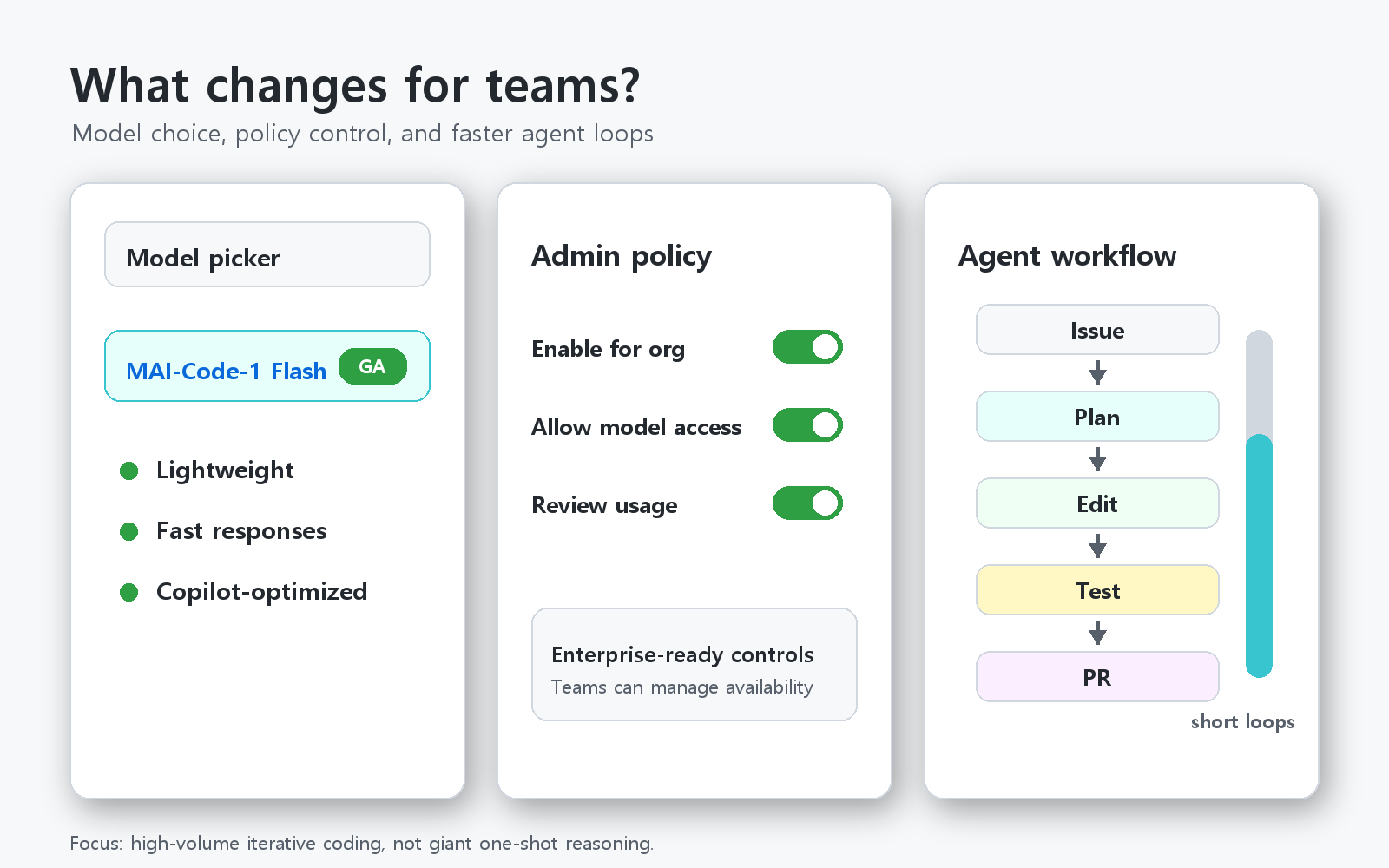Open the Enterprise-ready controls box
This screenshot has height=868, width=1389.
pyautogui.click(x=694, y=664)
